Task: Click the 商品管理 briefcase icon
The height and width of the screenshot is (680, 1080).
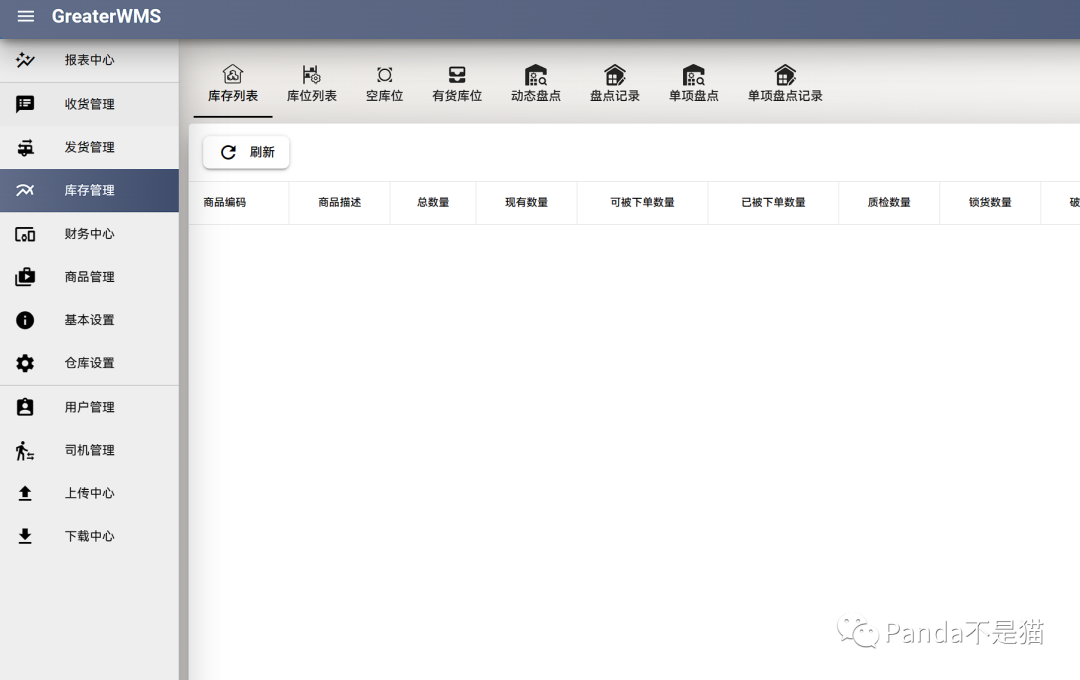Action: (25, 277)
